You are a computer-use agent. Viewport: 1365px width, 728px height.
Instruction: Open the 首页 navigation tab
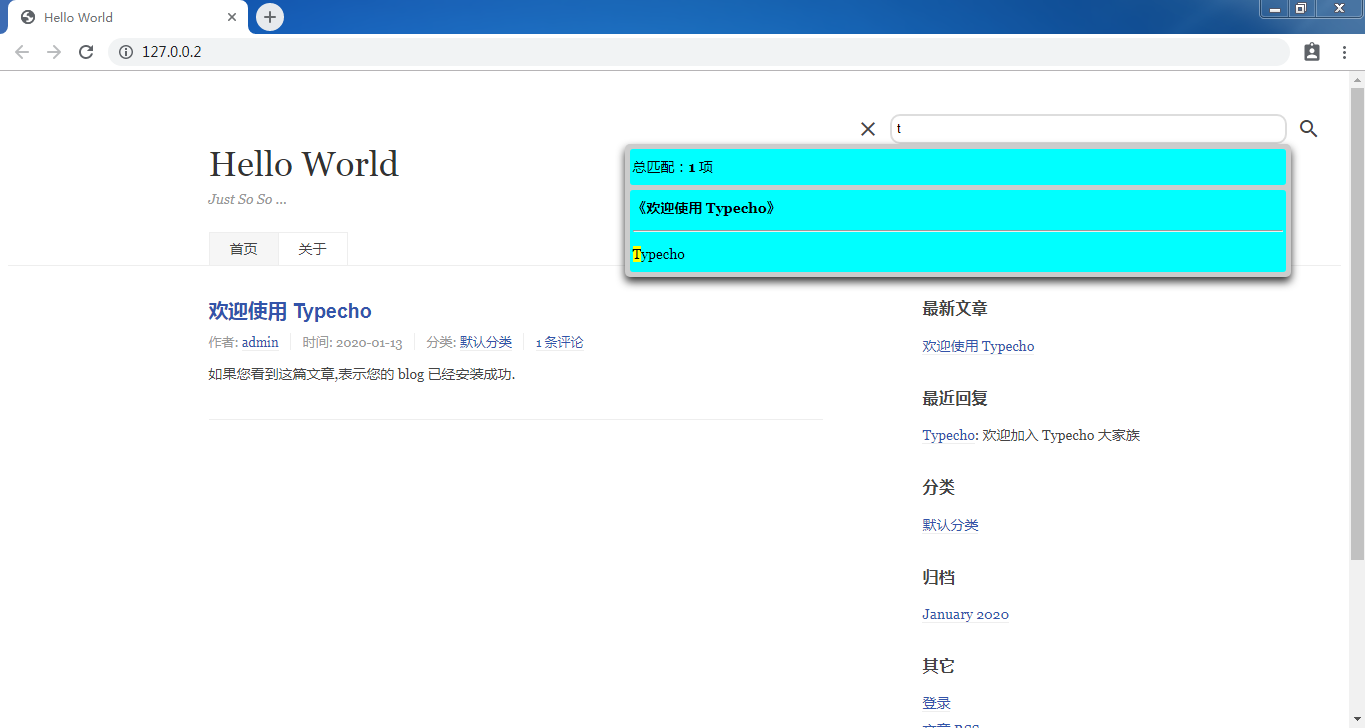tap(243, 249)
